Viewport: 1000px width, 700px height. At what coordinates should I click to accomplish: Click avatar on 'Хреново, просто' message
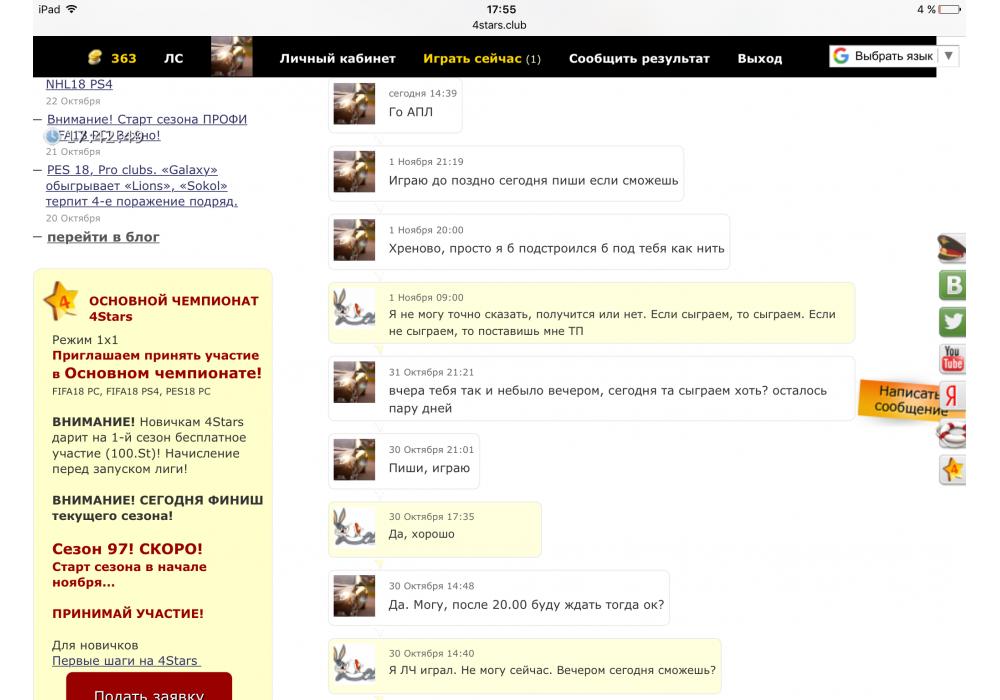point(354,240)
